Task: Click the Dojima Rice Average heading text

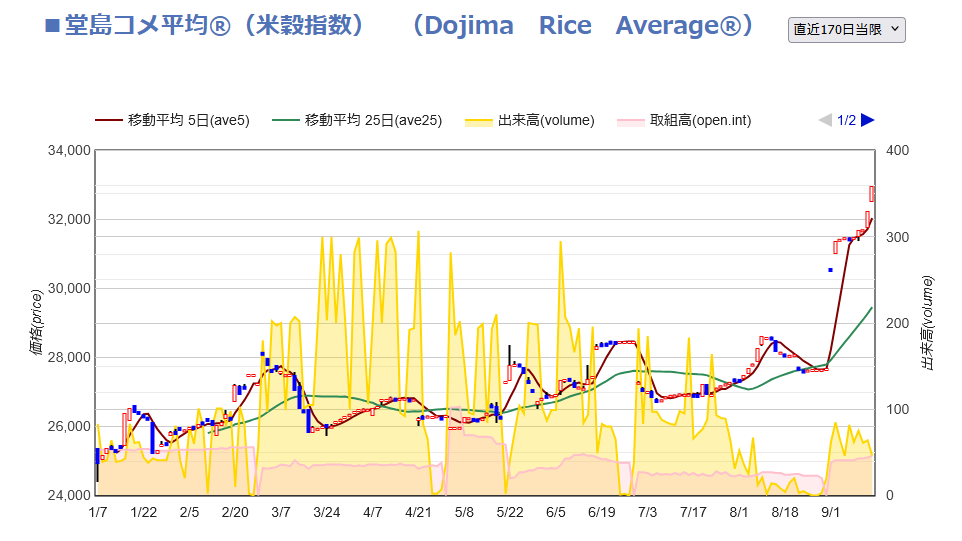Action: (583, 26)
